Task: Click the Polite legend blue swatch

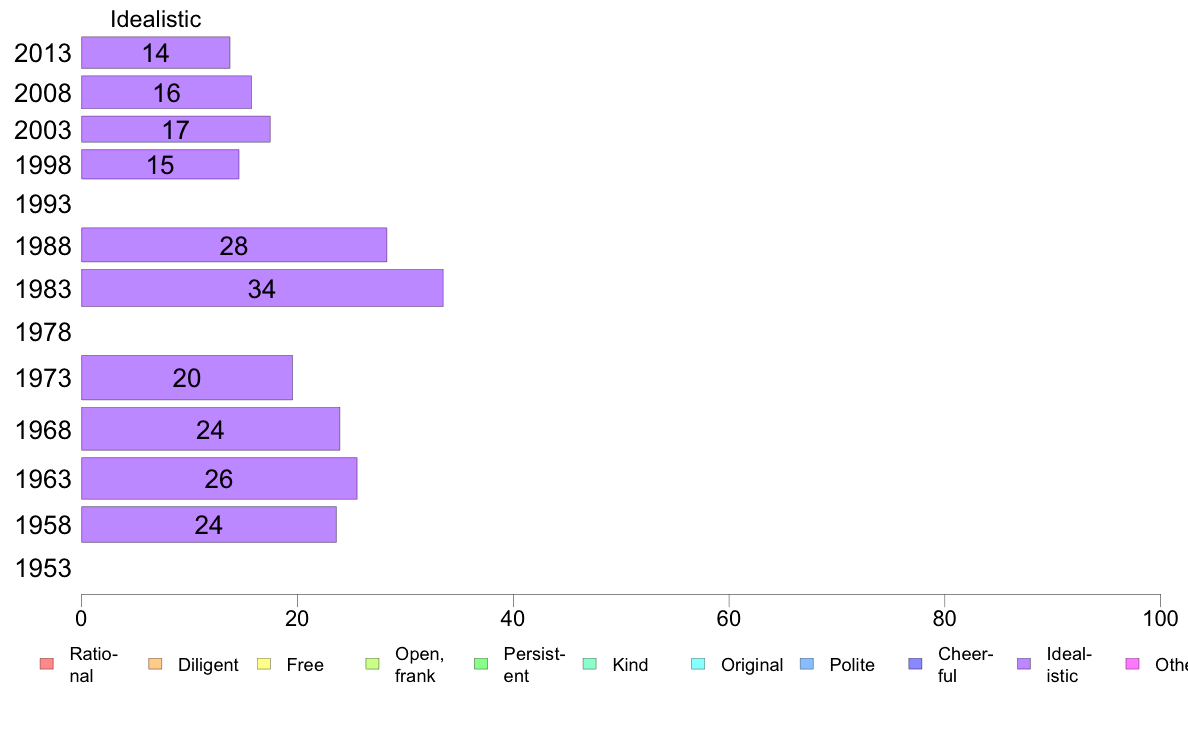Action: (x=807, y=664)
